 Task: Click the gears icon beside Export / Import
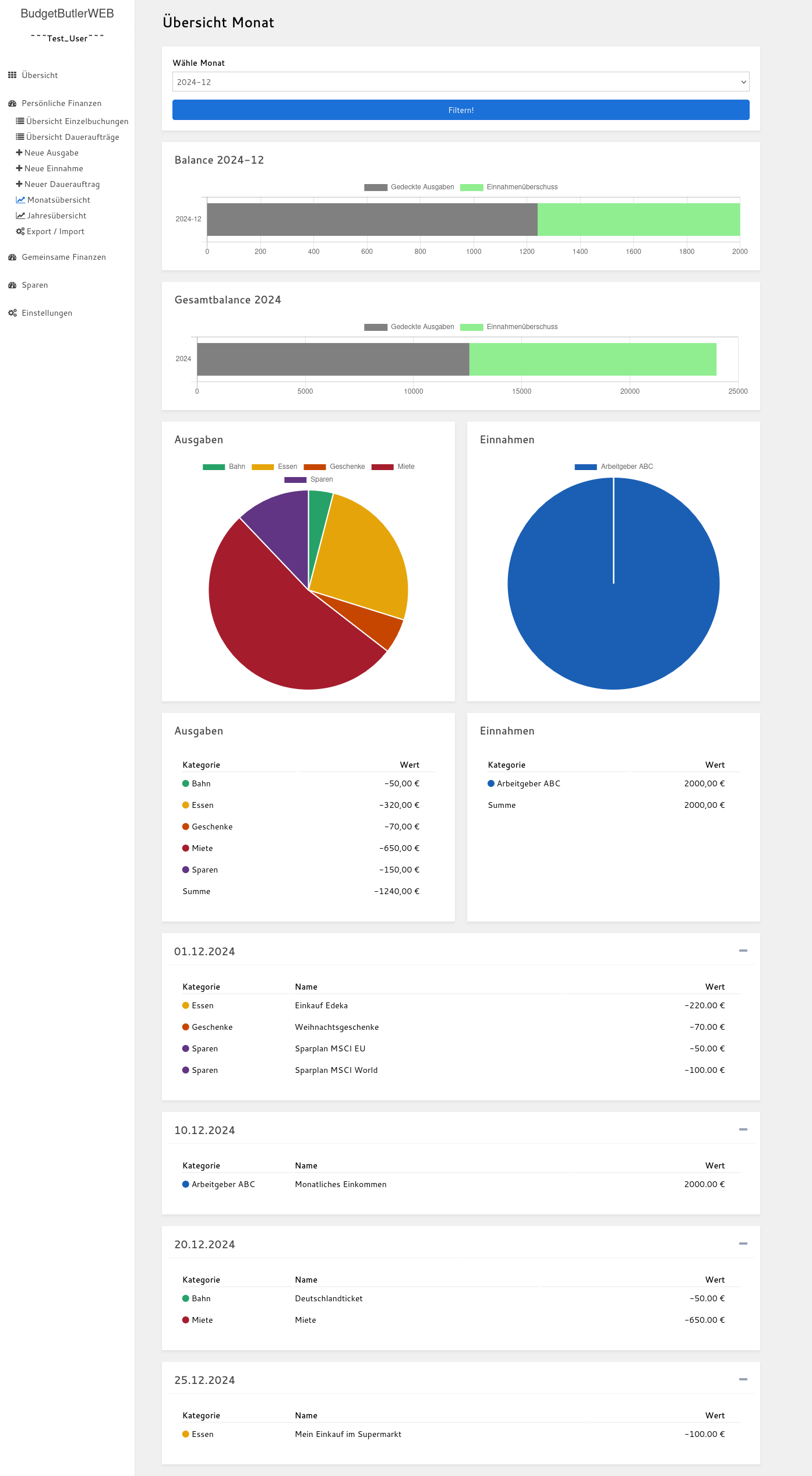click(x=20, y=231)
